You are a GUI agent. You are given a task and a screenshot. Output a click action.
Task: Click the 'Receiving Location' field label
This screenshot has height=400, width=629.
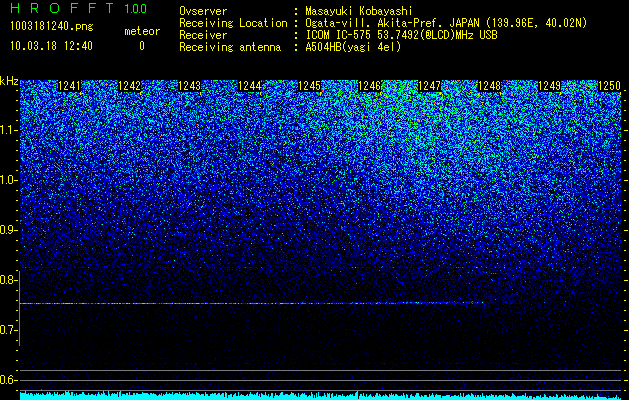pos(233,23)
